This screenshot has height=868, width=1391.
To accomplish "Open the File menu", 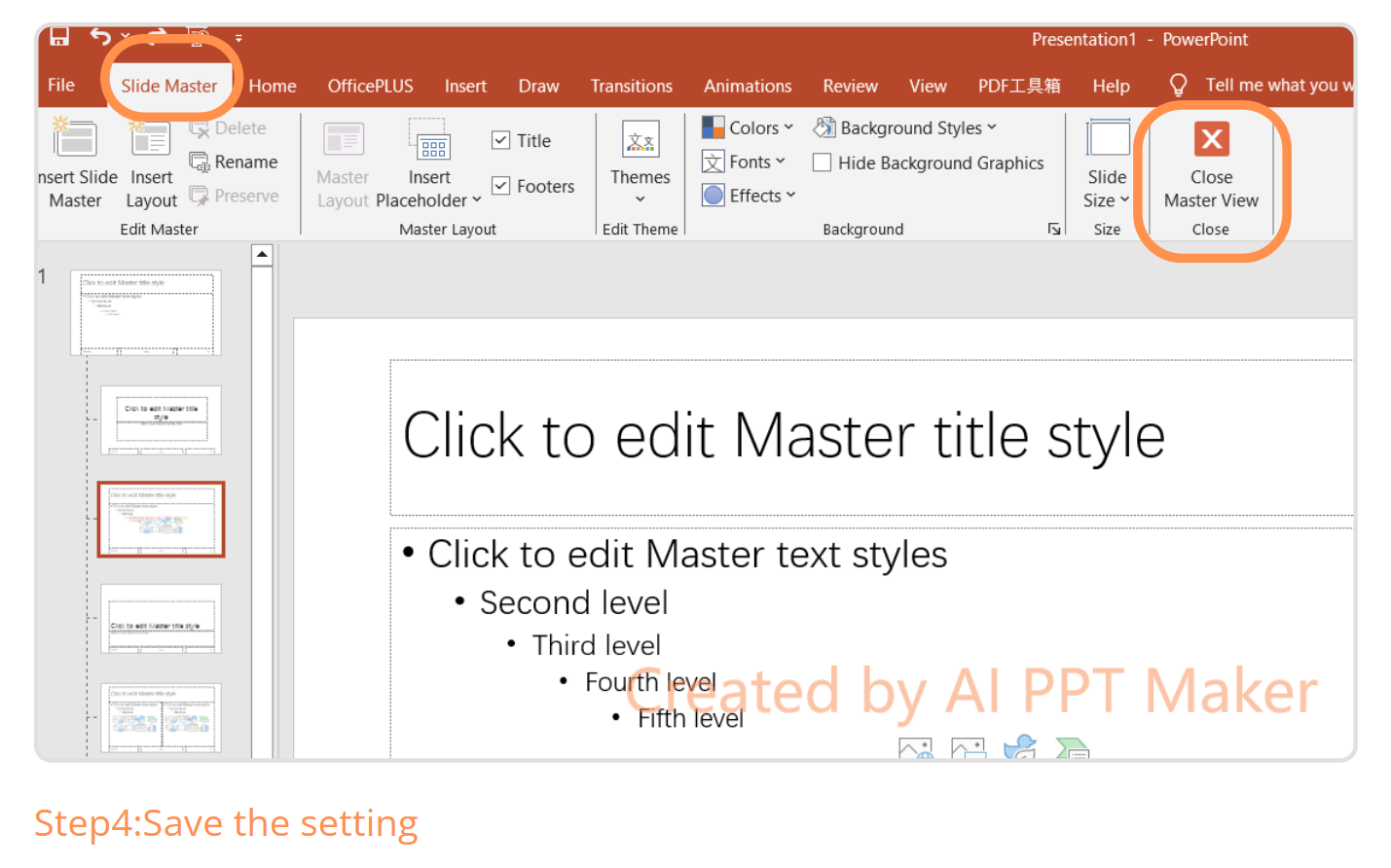I will click(x=61, y=86).
